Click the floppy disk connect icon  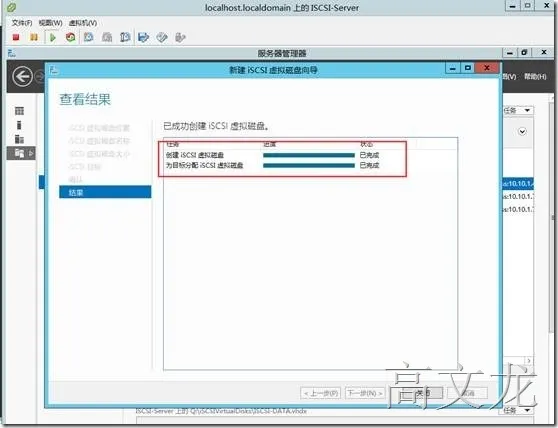coord(143,37)
